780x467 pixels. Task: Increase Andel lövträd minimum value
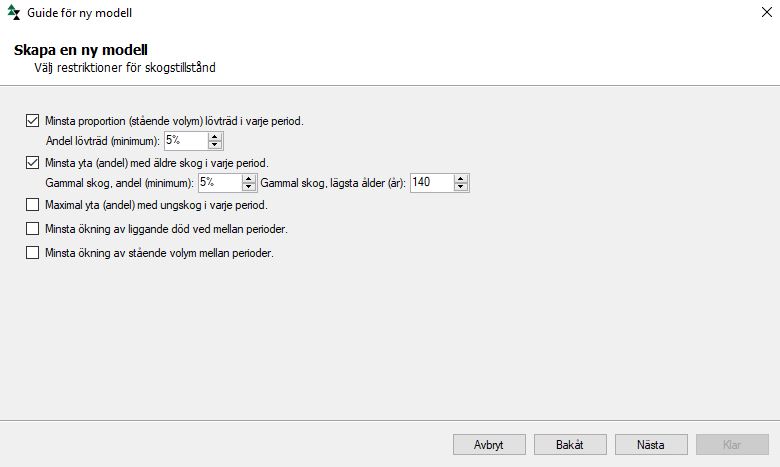tap(215, 137)
